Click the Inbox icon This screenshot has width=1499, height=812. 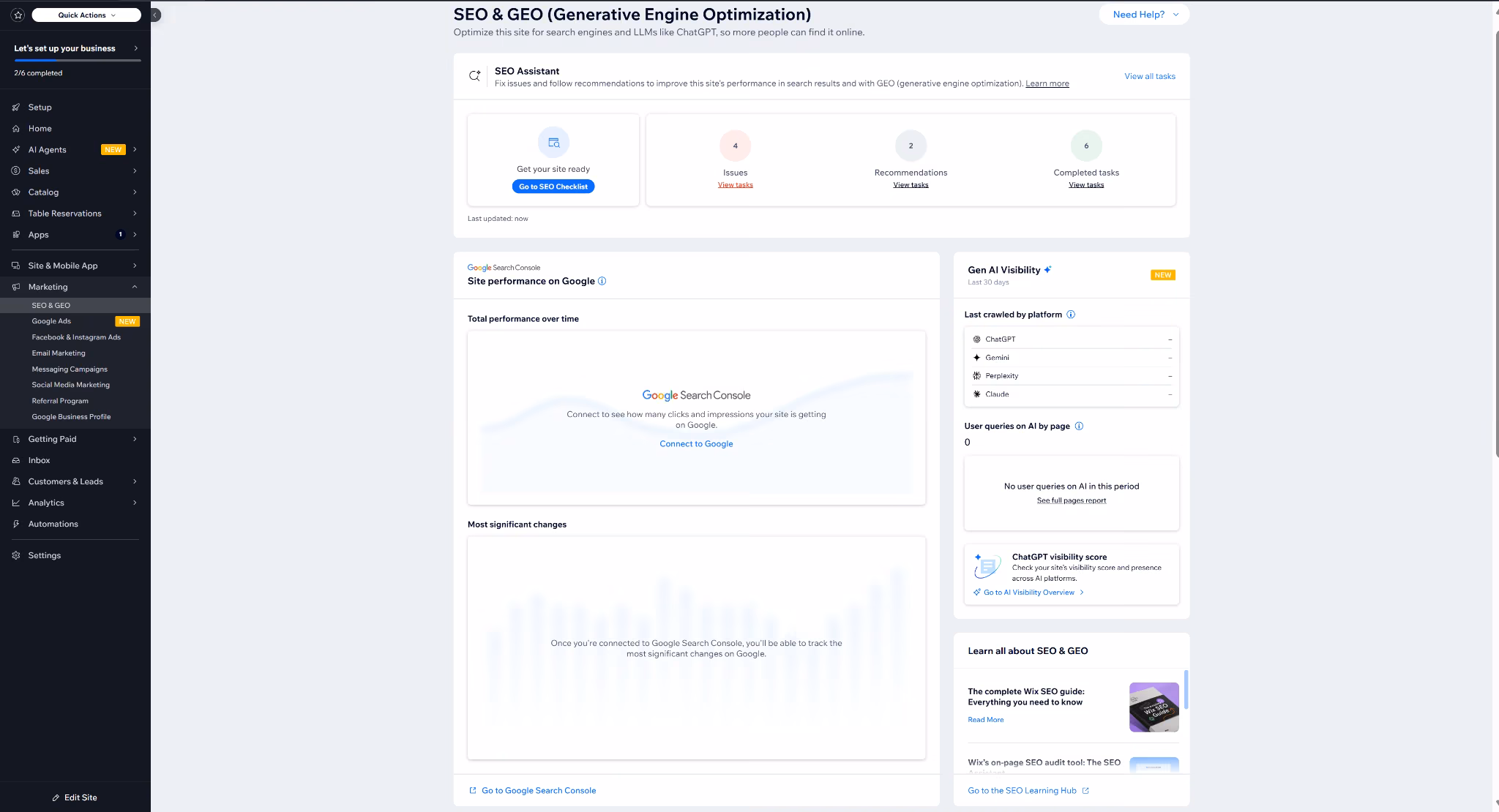click(x=16, y=460)
